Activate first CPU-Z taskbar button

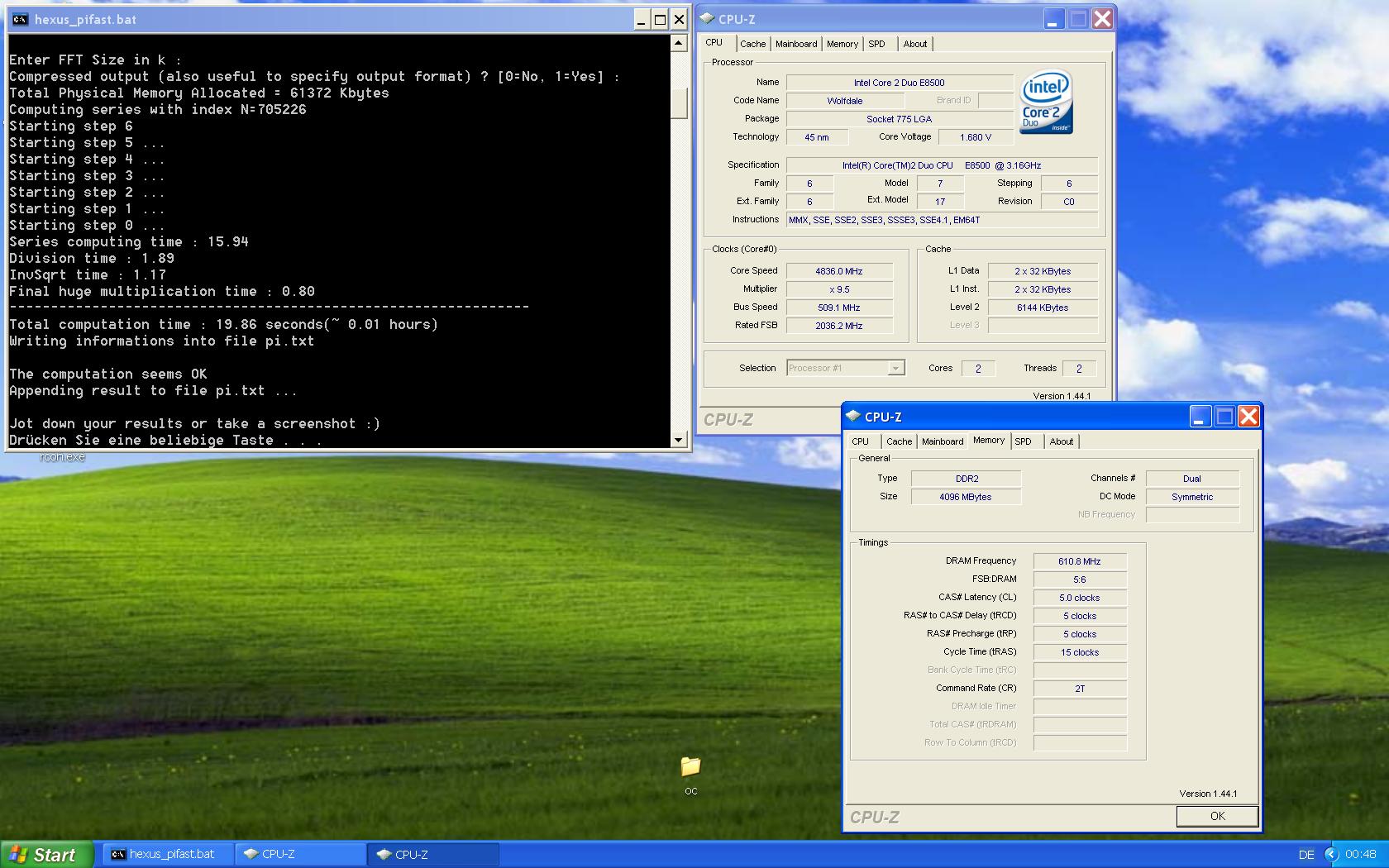pyautogui.click(x=301, y=854)
